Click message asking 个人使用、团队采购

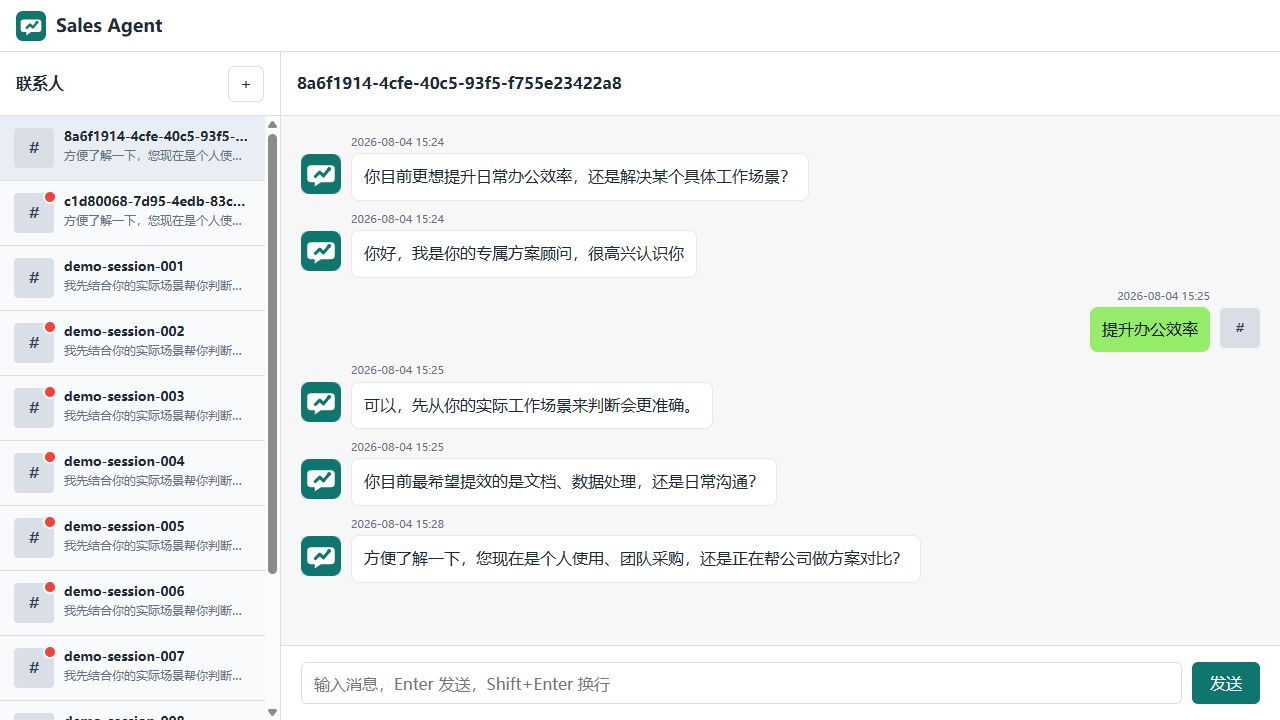pos(636,559)
